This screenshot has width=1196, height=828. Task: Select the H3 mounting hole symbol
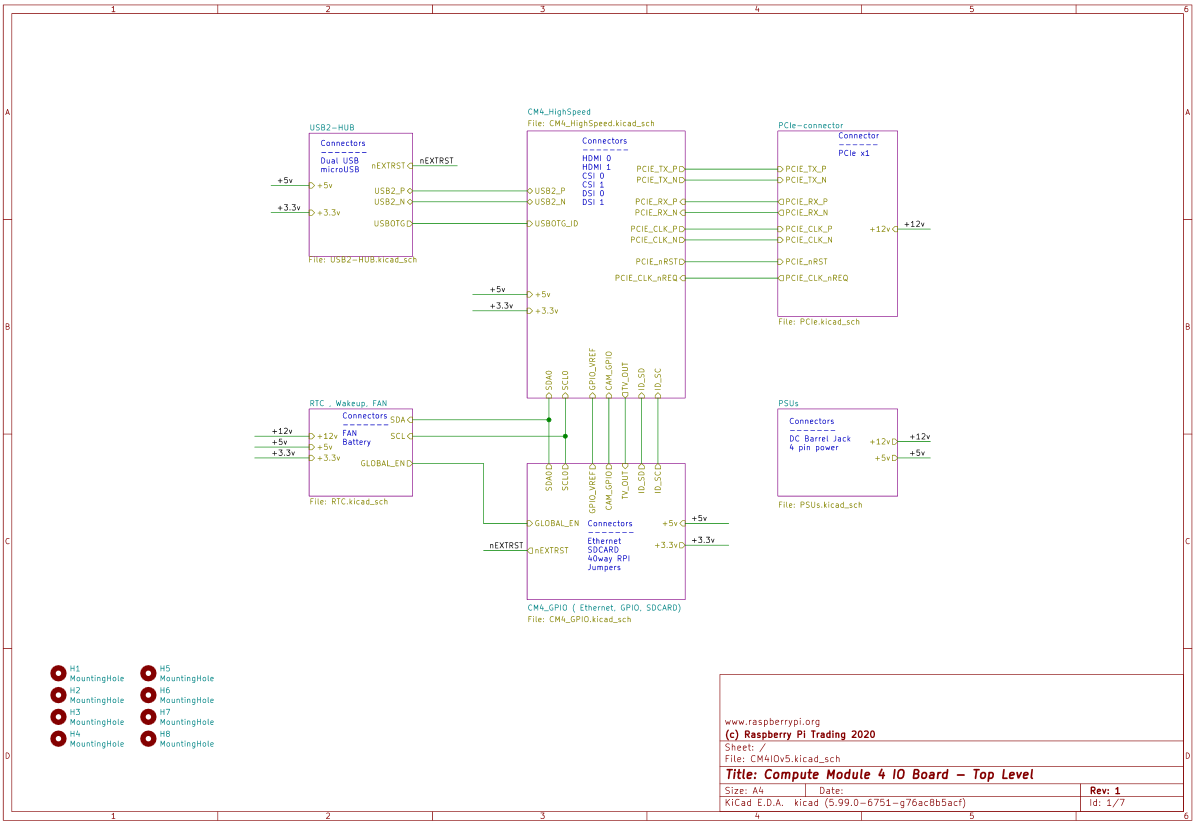tap(58, 717)
